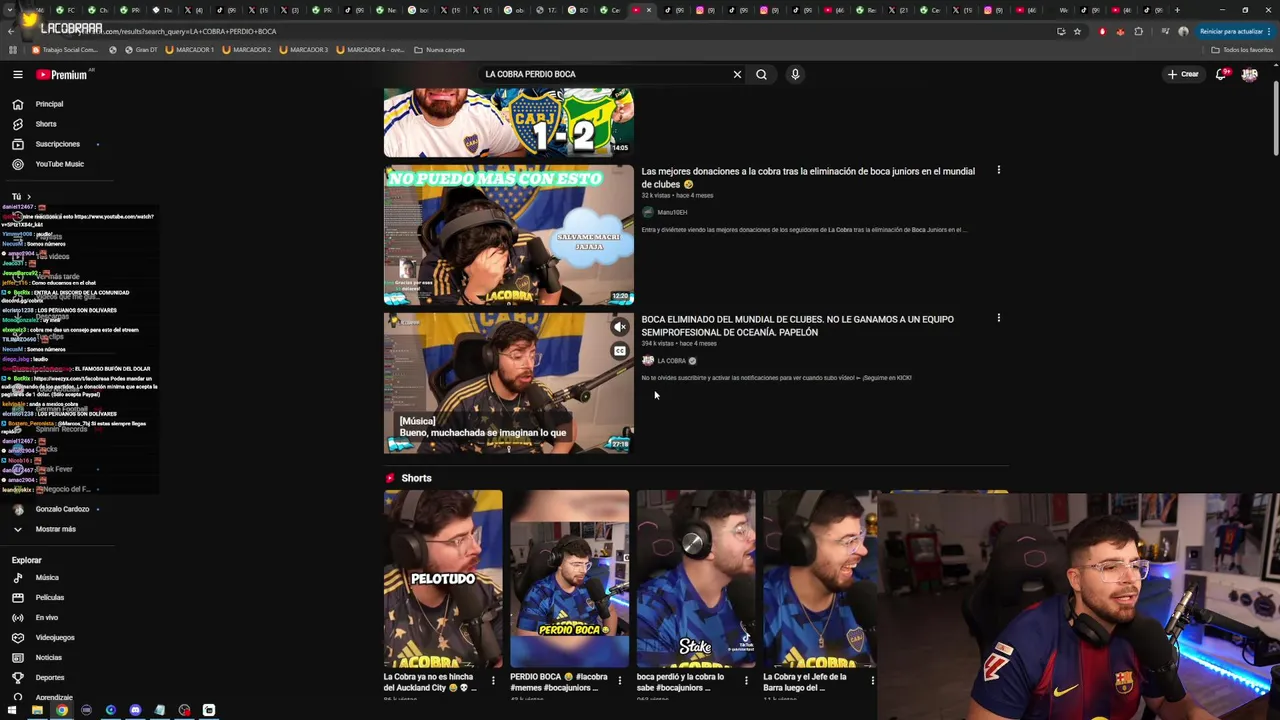The width and height of the screenshot is (1280, 720).
Task: Open the MARCADOR 1 bookmark
Action: click(x=190, y=49)
